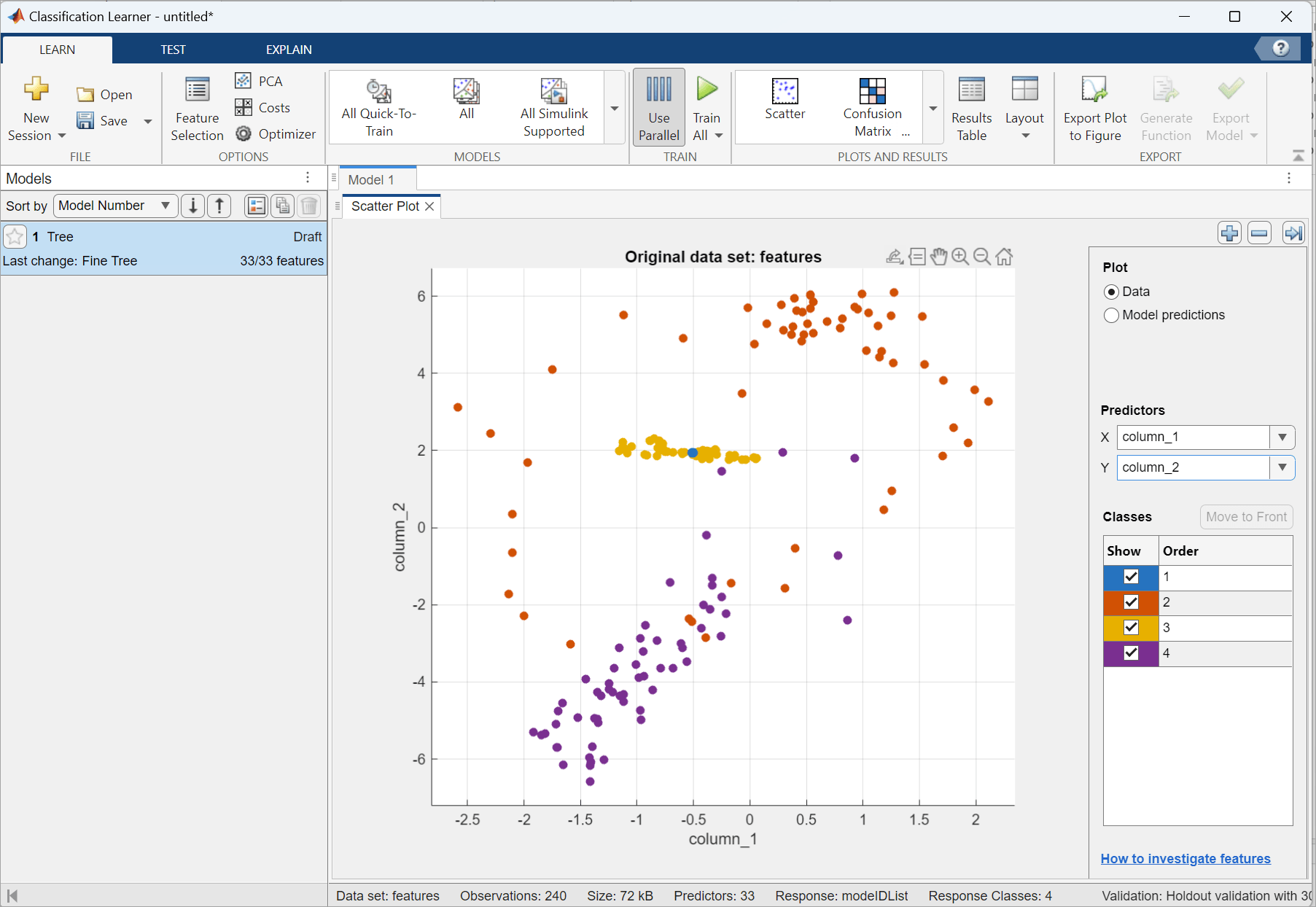Click the Zoom In tool on the scatter plot
The width and height of the screenshot is (1316, 907).
[960, 256]
